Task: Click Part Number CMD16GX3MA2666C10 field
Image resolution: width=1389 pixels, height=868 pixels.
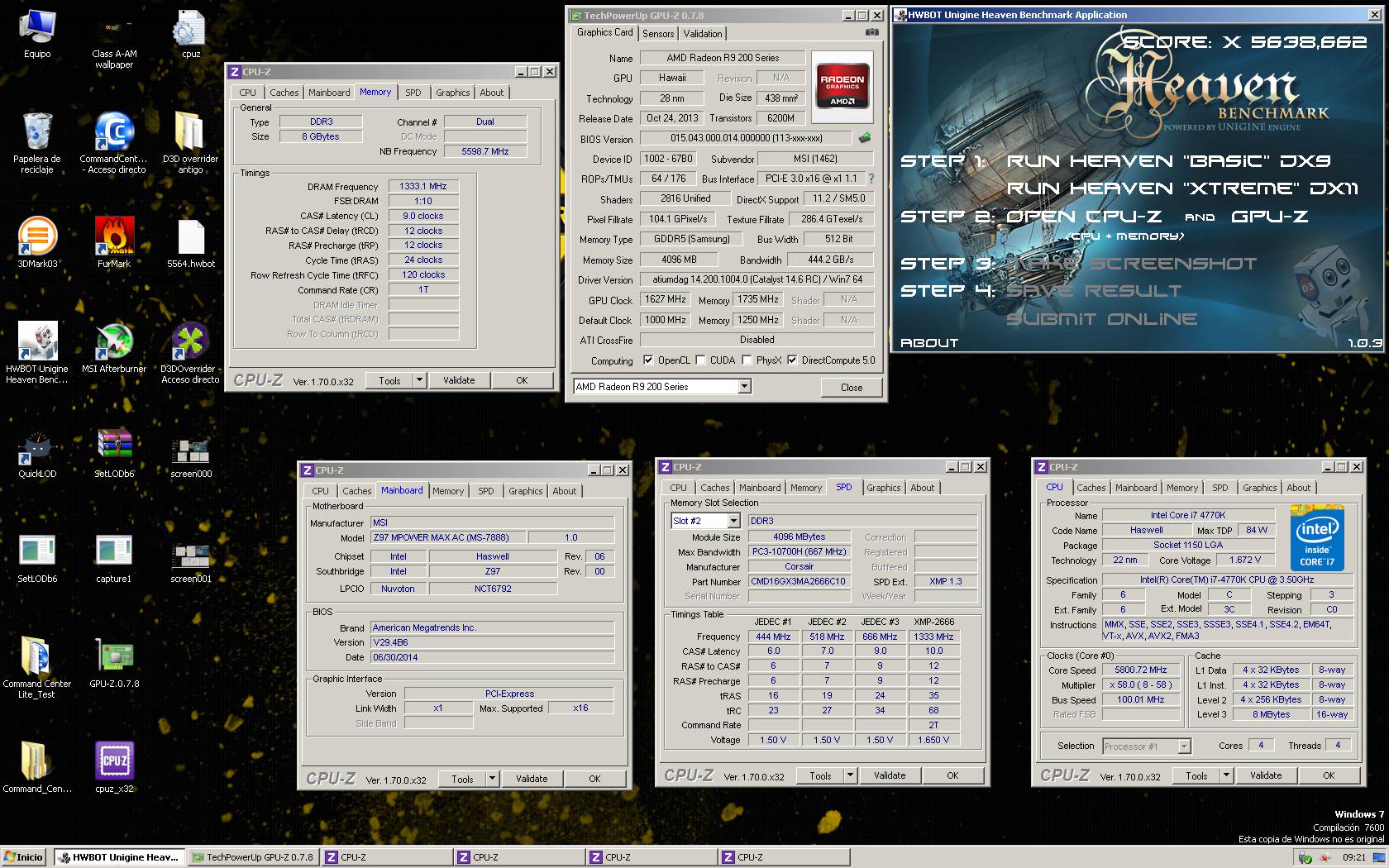Action: click(x=797, y=582)
